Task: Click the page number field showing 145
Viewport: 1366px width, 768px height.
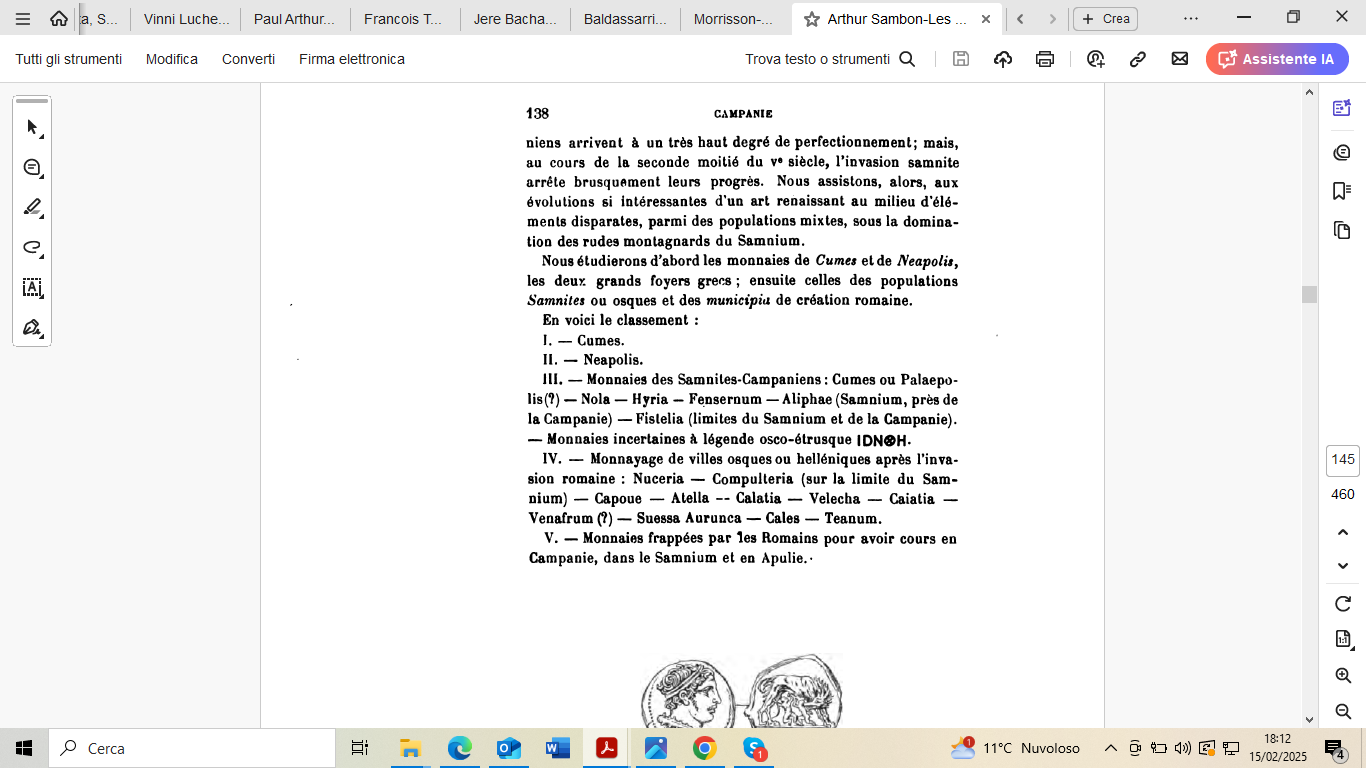Action: [1343, 460]
